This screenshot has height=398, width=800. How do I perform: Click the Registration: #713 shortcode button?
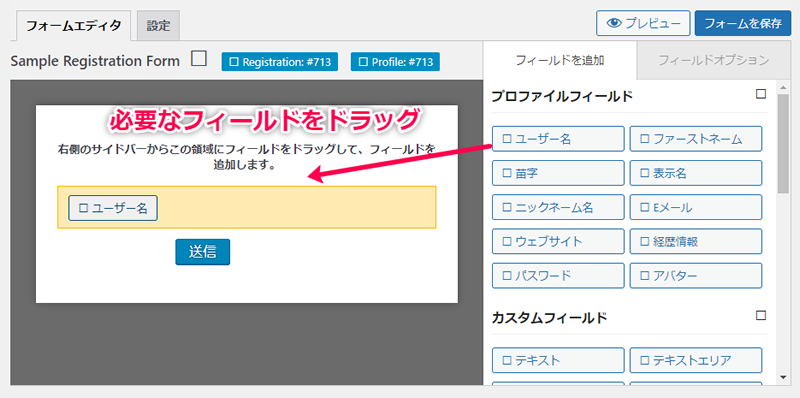(280, 62)
